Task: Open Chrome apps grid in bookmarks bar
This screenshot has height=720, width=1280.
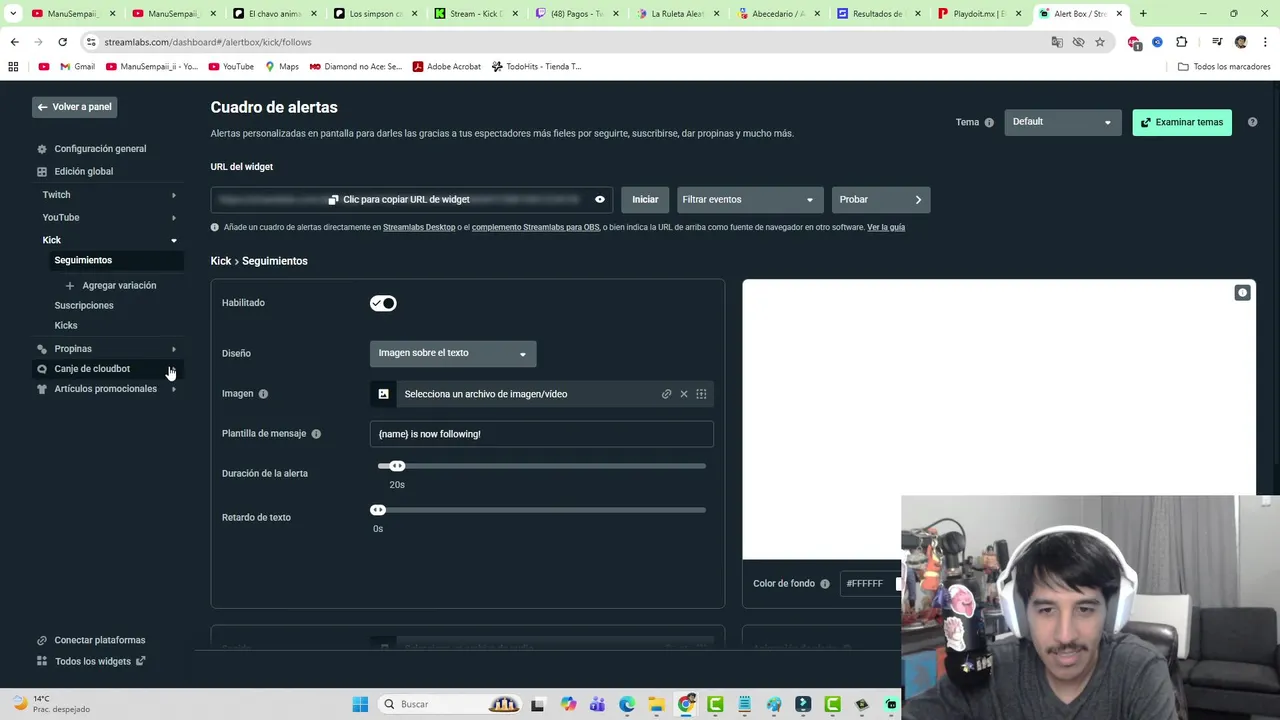Action: [13, 67]
